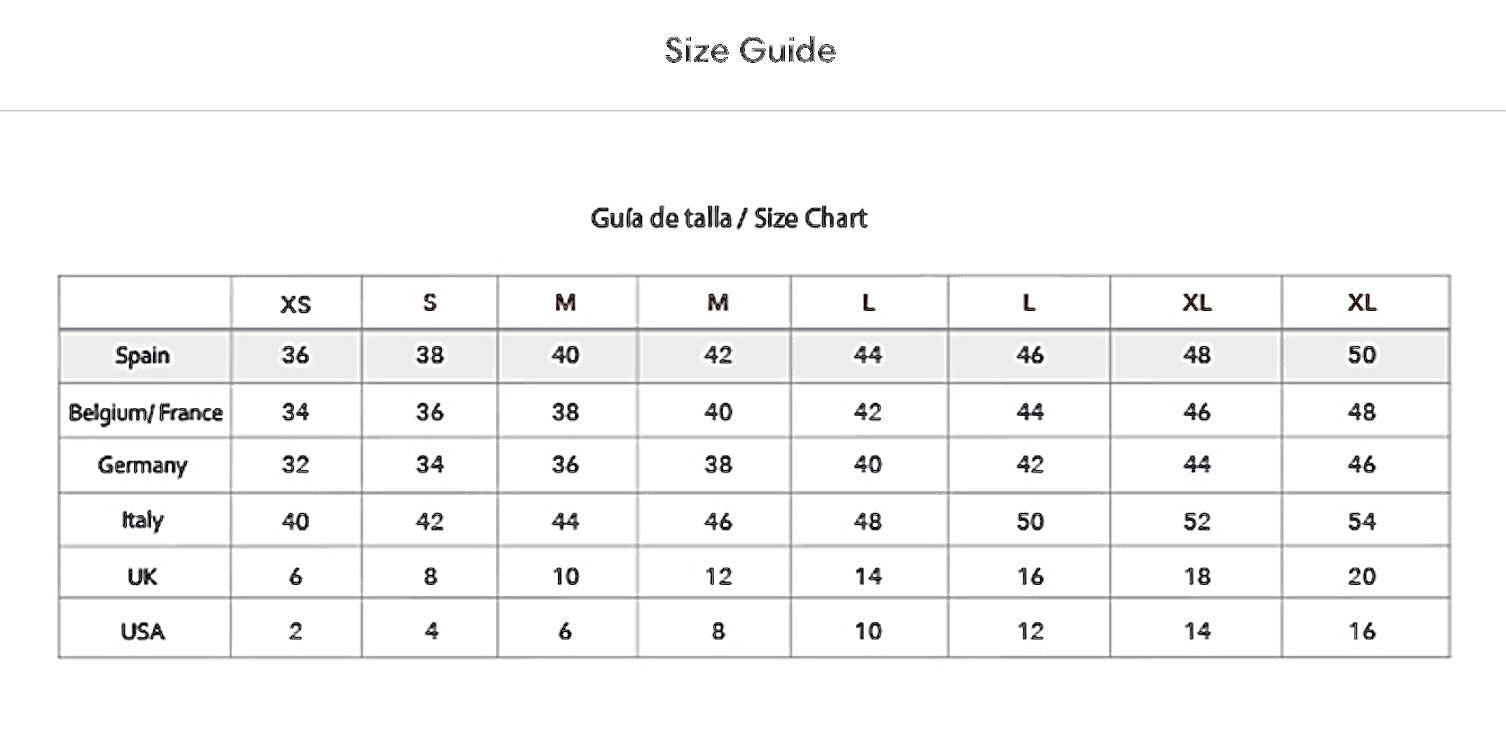Click the Guía de talla / Size Chart title
The image size is (1506, 731).
[729, 218]
